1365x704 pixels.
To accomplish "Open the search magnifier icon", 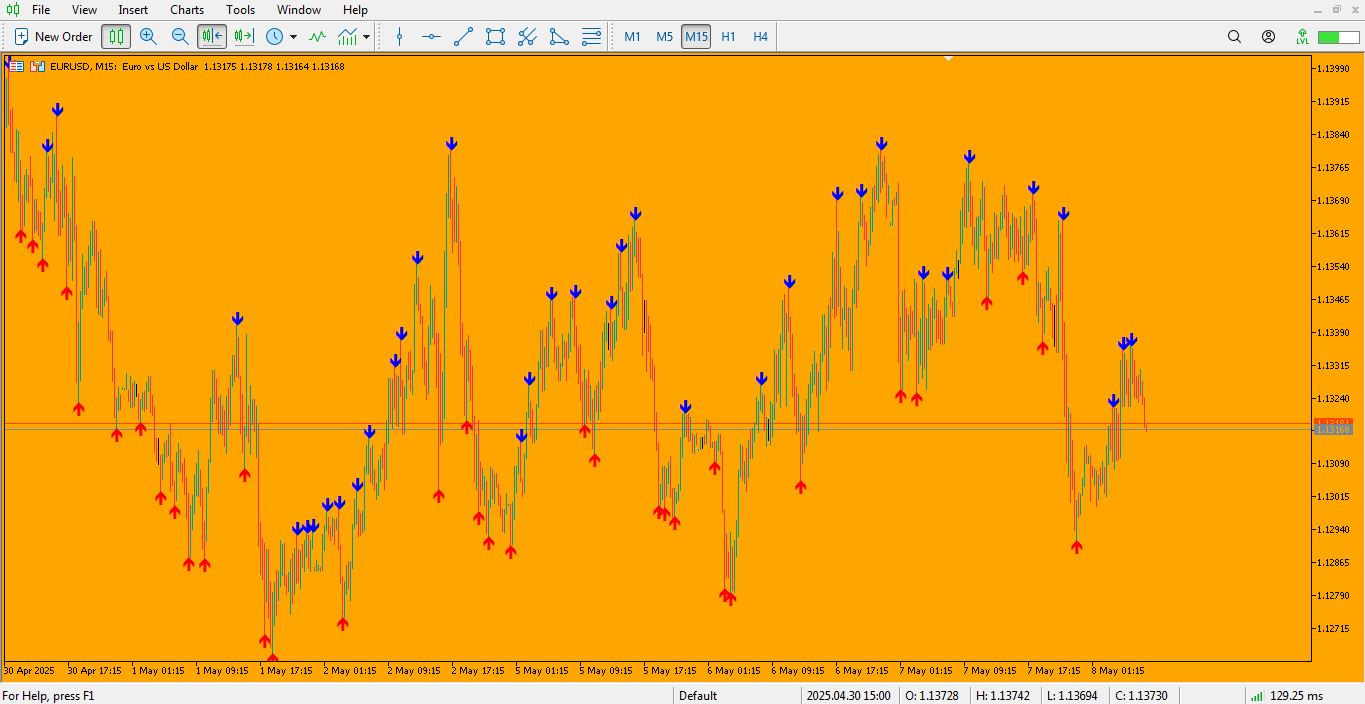I will pyautogui.click(x=1234, y=37).
